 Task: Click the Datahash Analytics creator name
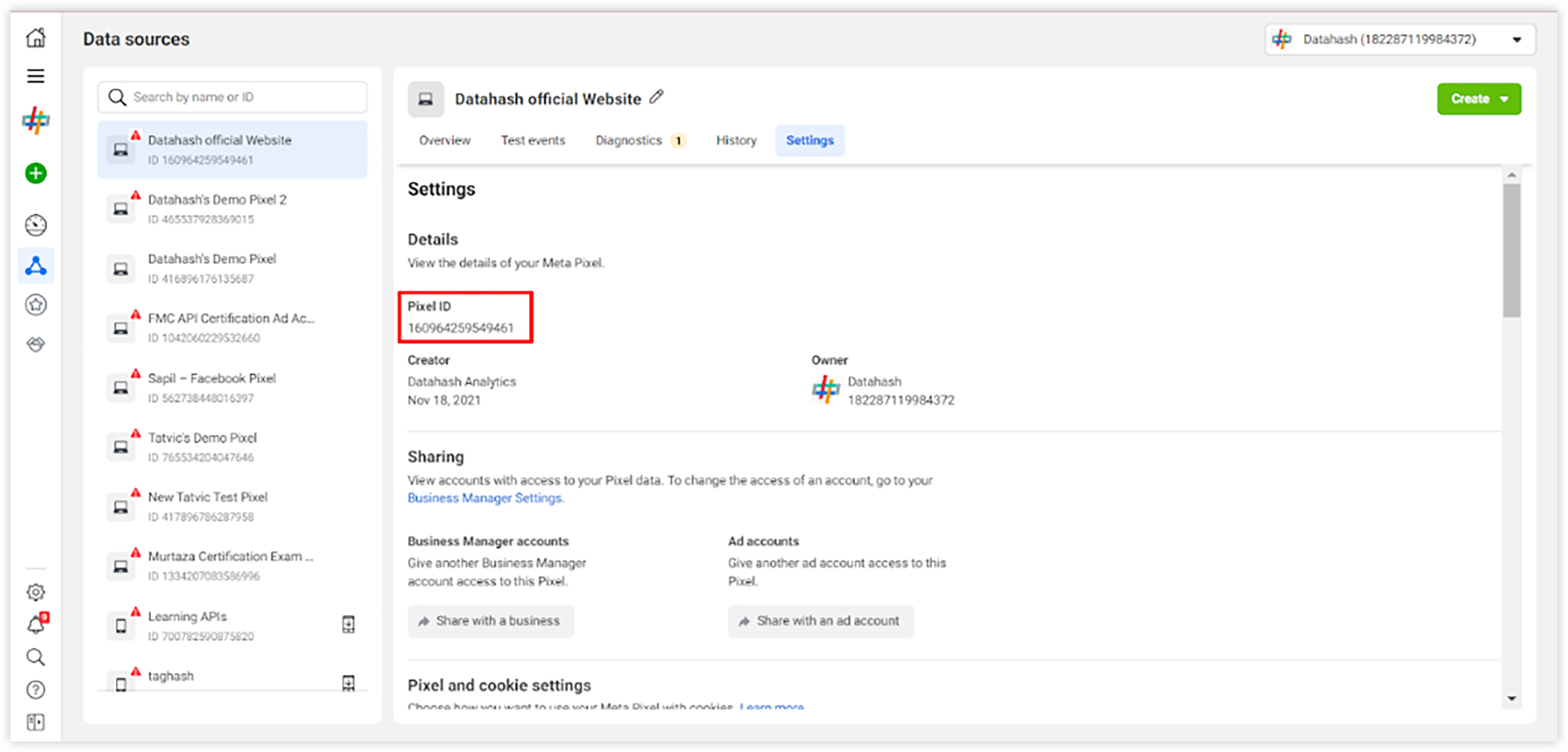click(462, 382)
